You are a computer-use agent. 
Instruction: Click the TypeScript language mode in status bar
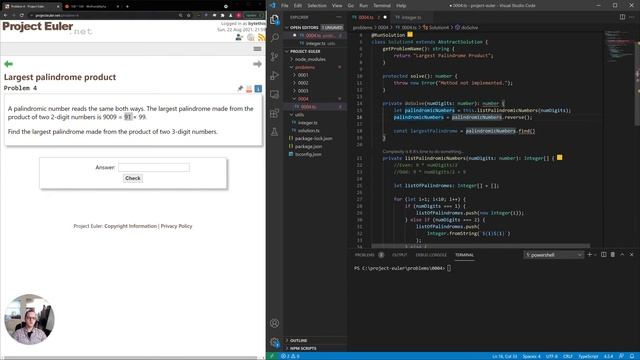[588, 356]
